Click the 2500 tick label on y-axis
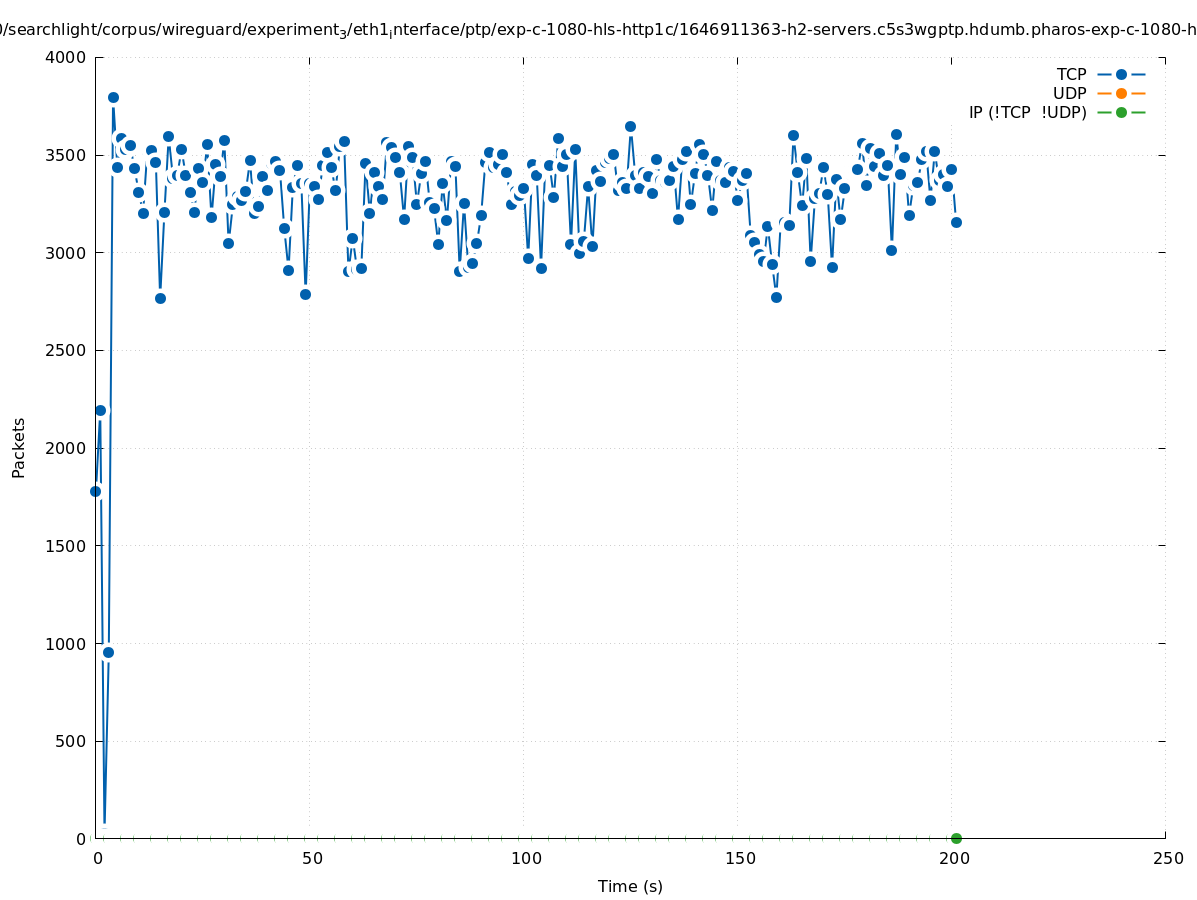 click(66, 350)
